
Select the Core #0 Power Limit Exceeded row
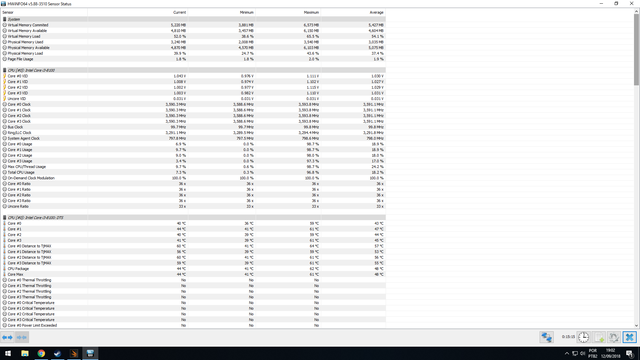coord(193,326)
